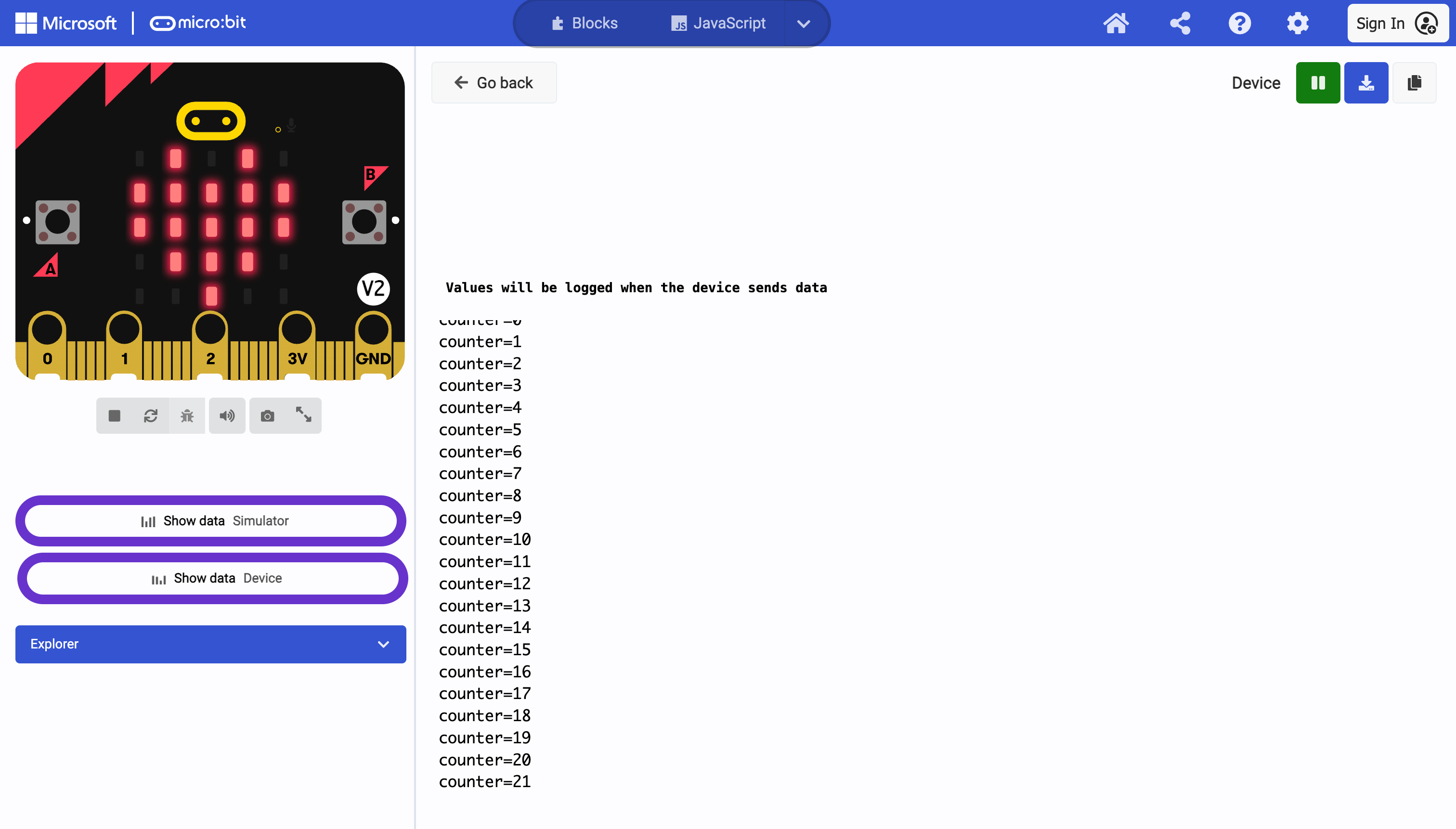Viewport: 1456px width, 829px height.
Task: Click the V2 badge on the micro:bit
Action: (374, 289)
